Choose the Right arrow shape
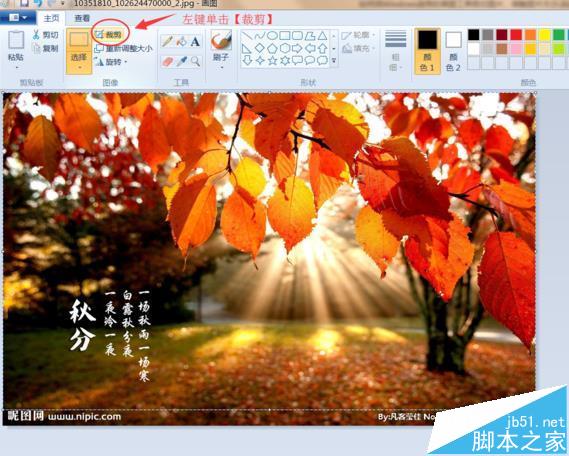 [x=297, y=48]
